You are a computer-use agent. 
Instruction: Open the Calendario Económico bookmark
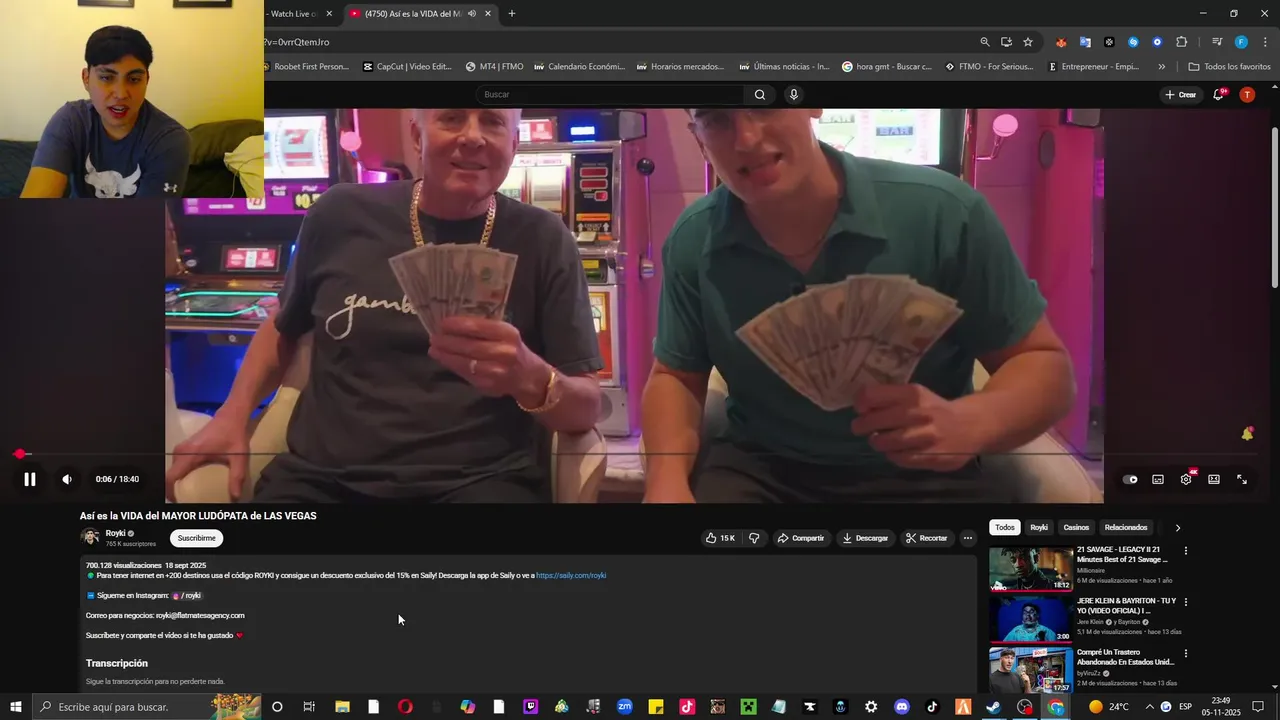580,67
